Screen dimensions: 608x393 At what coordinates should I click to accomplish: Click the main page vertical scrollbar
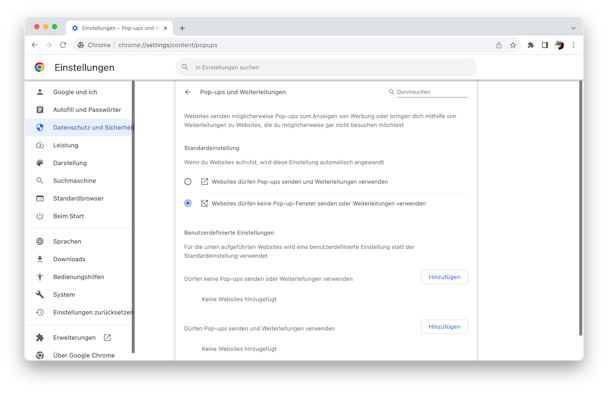pos(580,208)
